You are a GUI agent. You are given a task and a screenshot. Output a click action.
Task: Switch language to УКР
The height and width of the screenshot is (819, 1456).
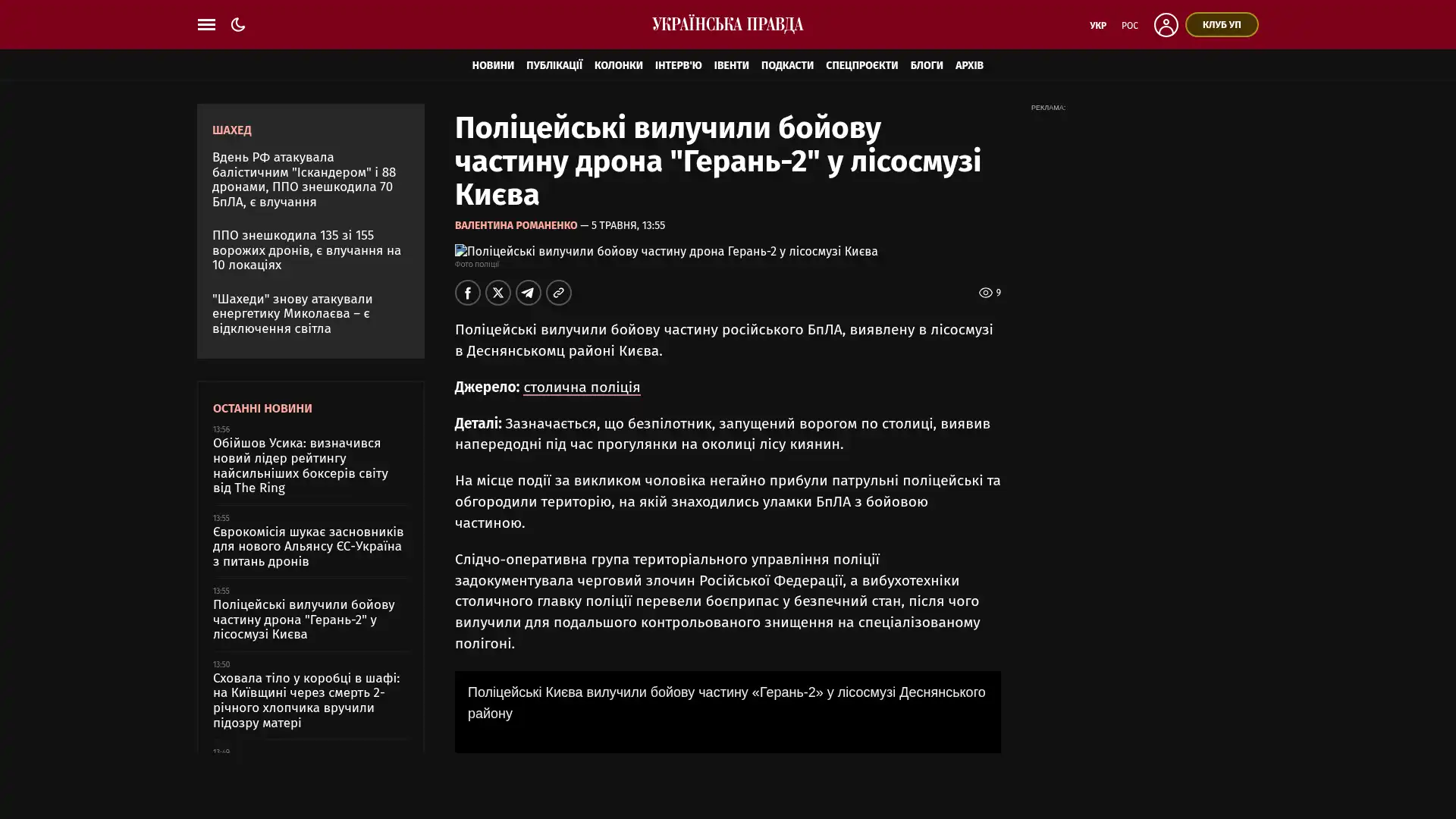tap(1098, 25)
